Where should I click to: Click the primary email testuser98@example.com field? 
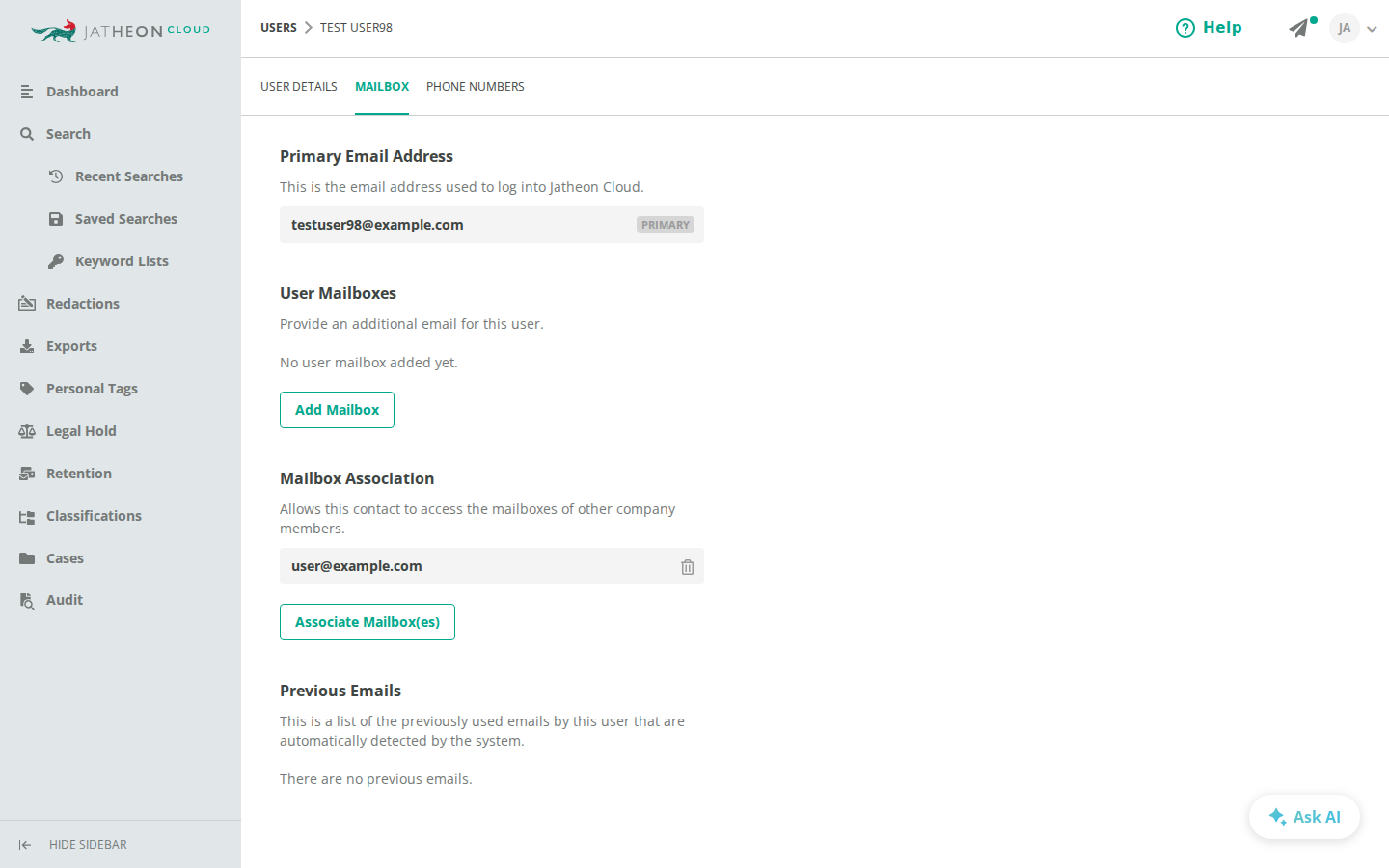coord(492,225)
